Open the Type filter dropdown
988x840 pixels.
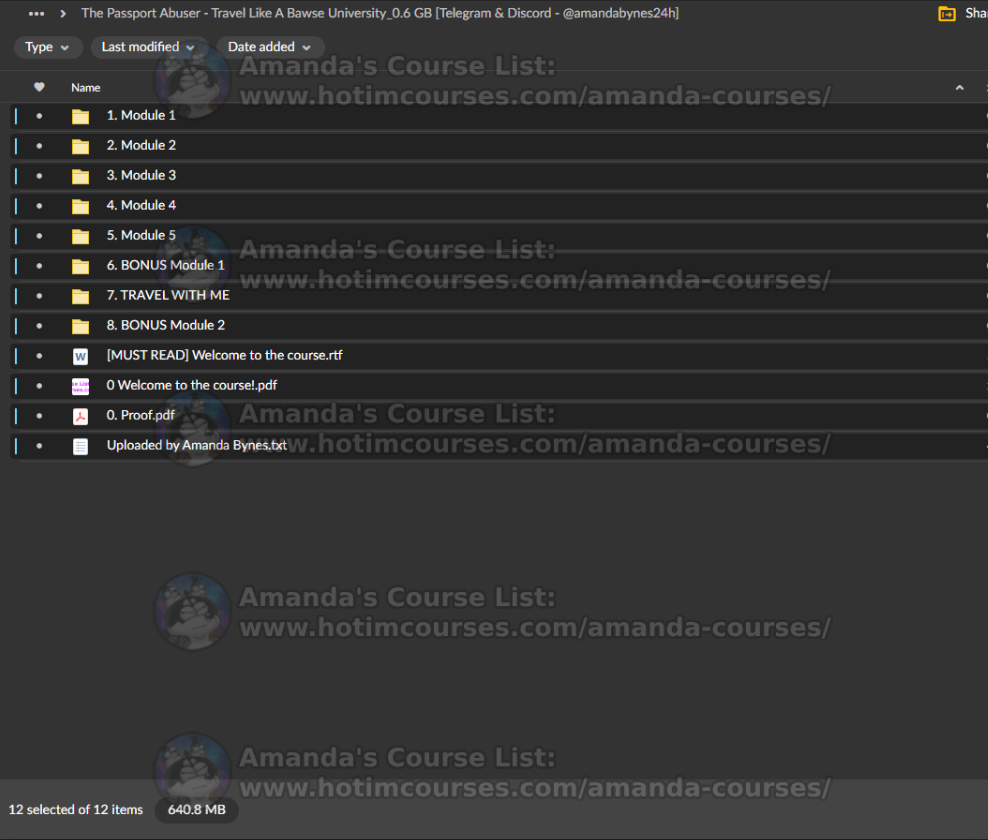(x=48, y=47)
